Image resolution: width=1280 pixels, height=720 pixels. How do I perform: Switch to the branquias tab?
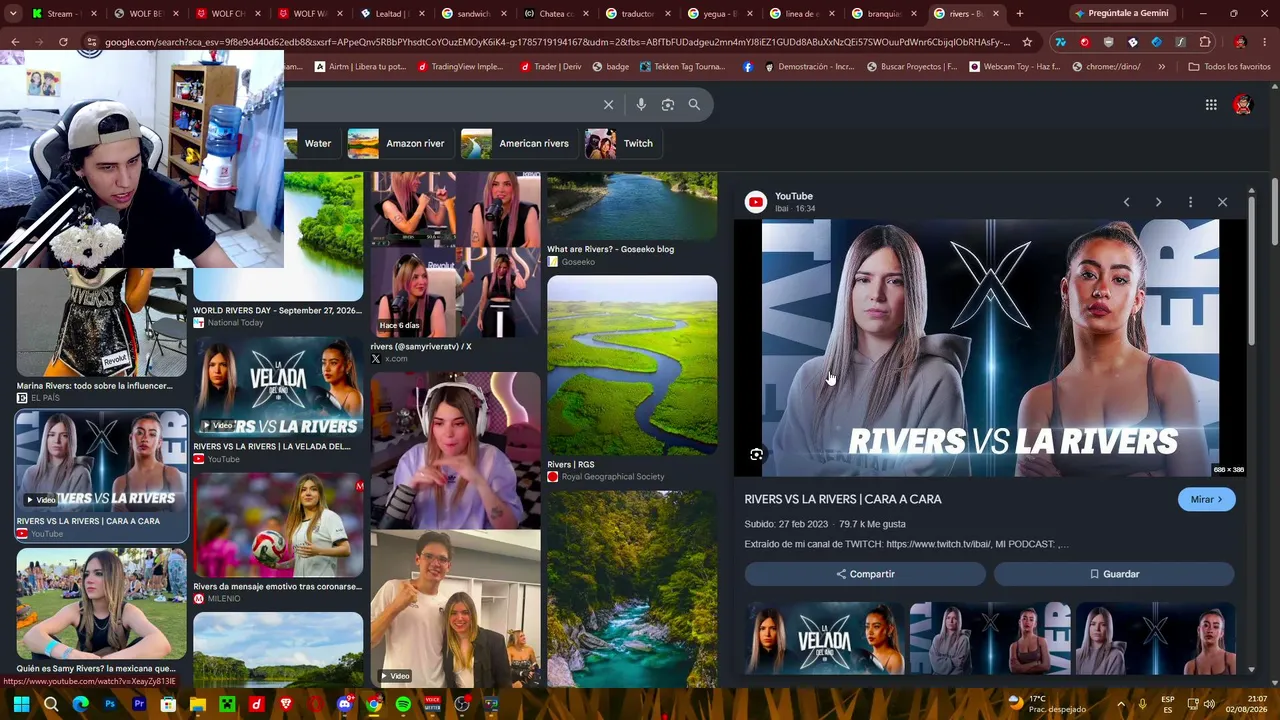pyautogui.click(x=885, y=14)
